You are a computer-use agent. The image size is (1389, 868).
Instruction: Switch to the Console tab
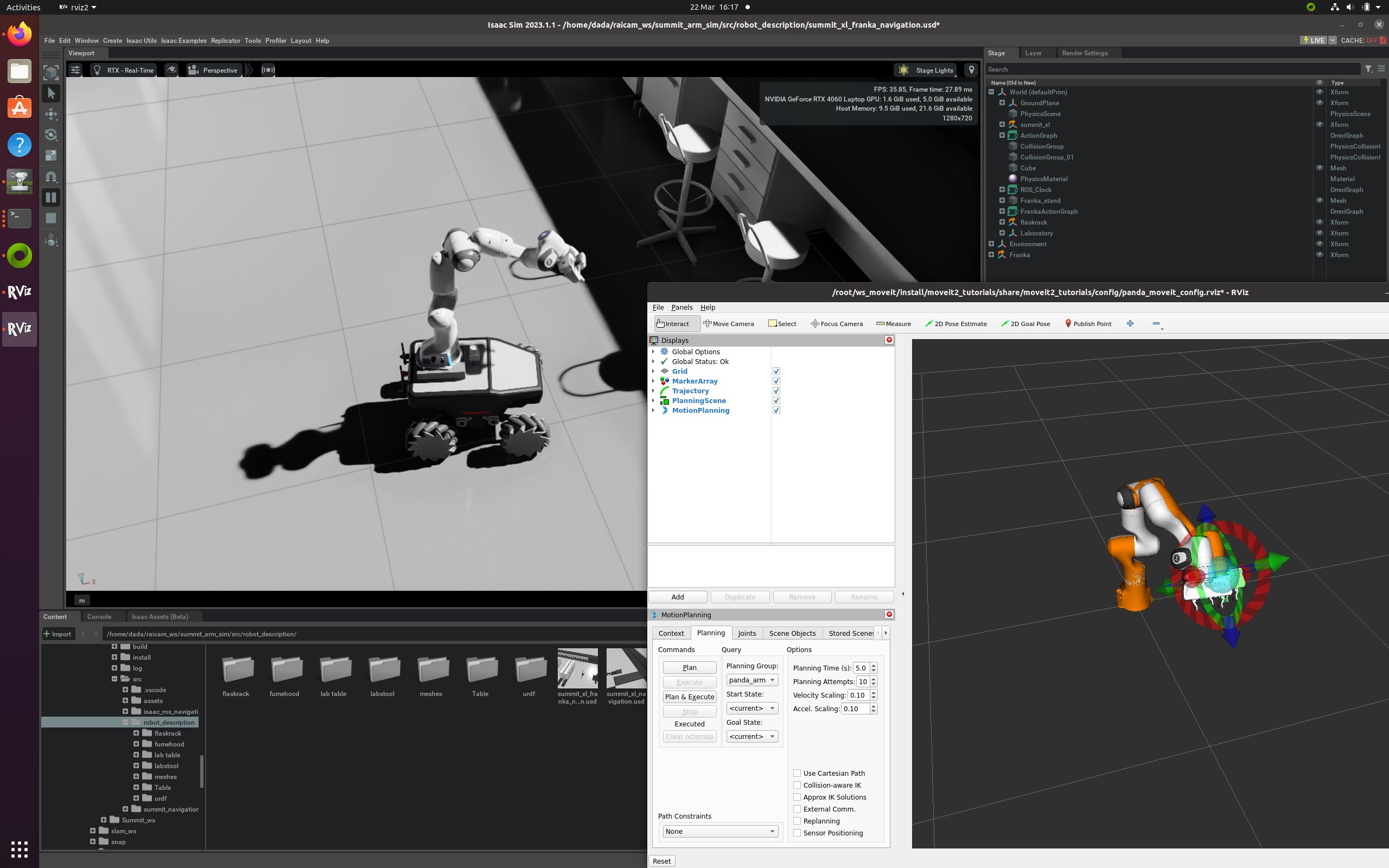coord(99,617)
